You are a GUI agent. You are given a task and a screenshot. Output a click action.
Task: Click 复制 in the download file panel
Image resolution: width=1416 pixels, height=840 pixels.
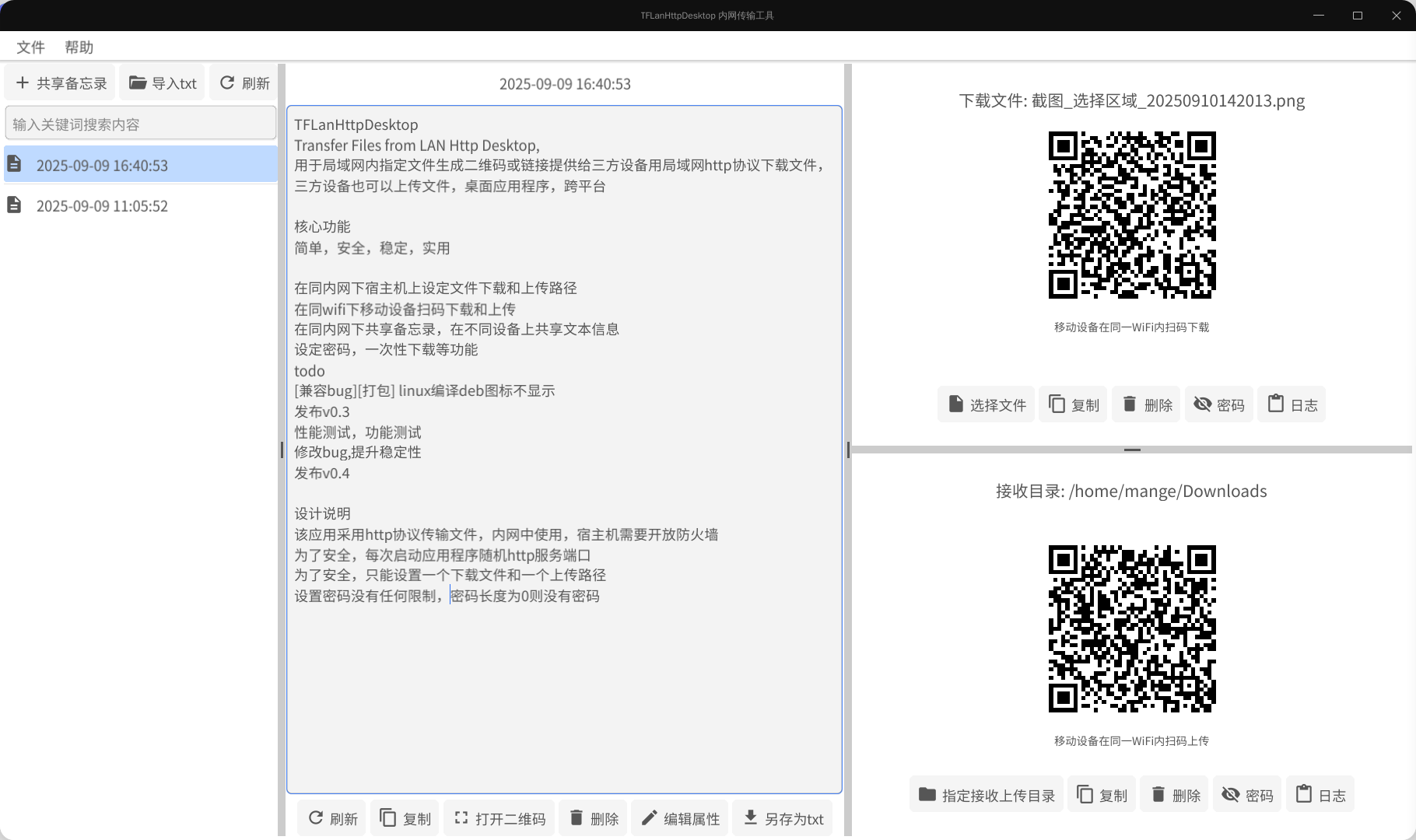[x=1073, y=404]
